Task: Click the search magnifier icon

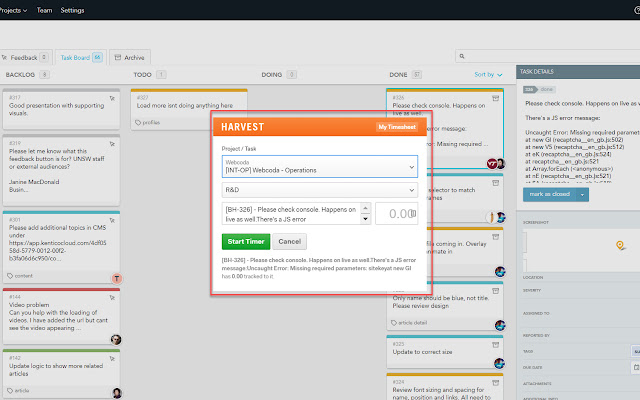Action: click(x=462, y=56)
